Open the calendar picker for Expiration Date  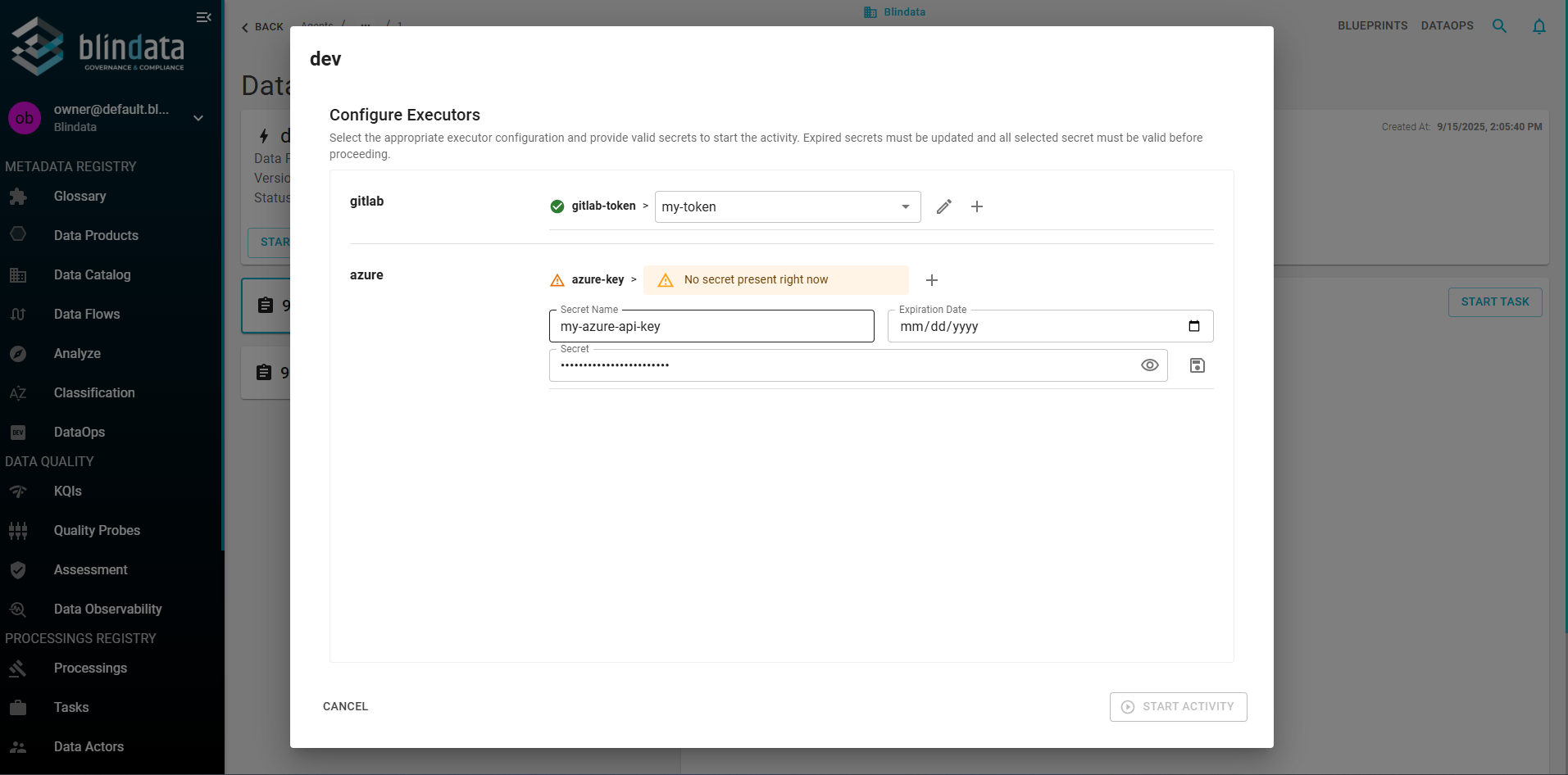click(x=1193, y=326)
